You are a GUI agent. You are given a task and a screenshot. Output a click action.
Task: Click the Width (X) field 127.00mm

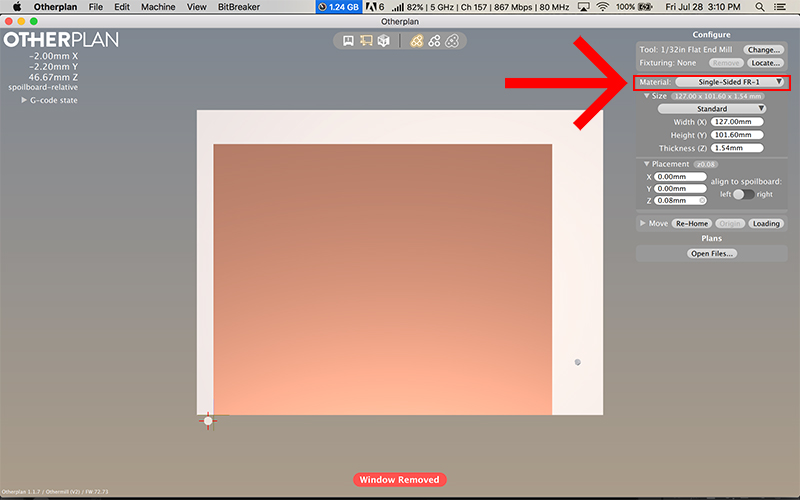pyautogui.click(x=737, y=122)
